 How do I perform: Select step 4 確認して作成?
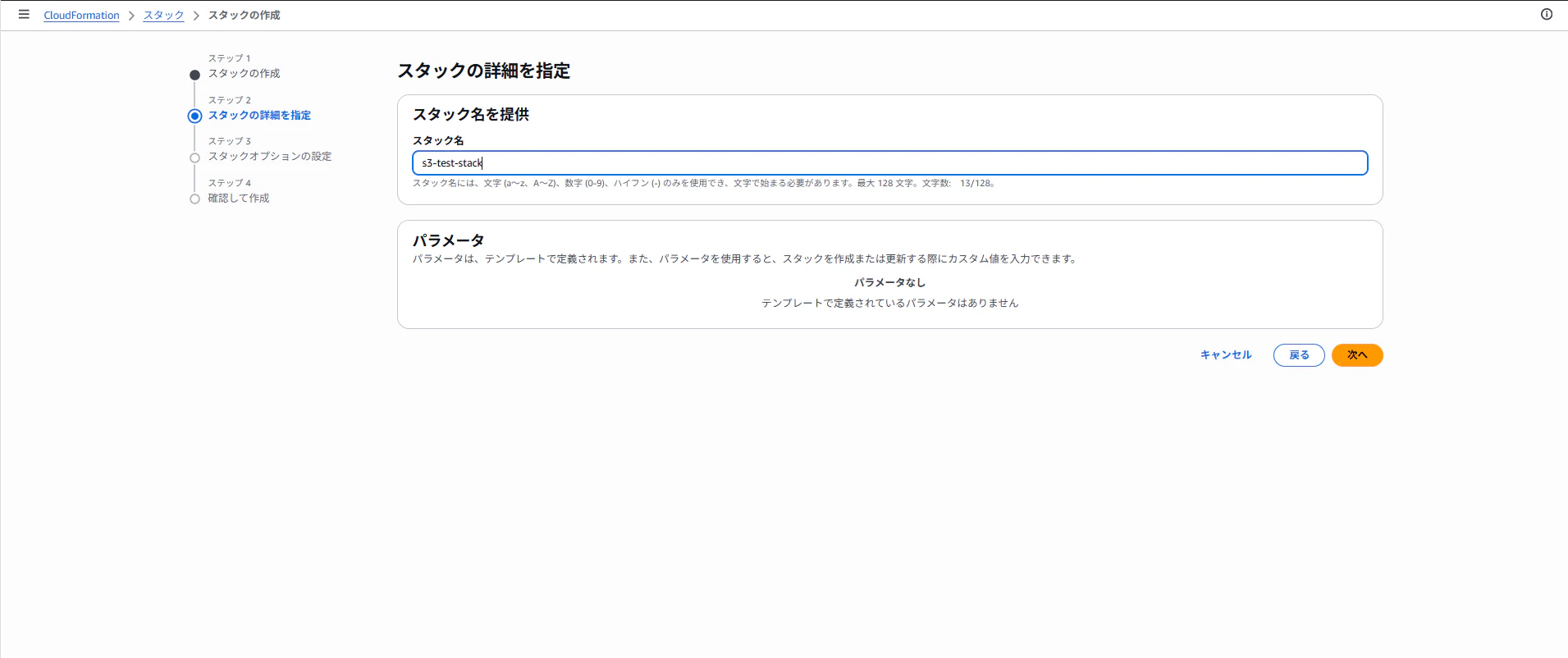[x=238, y=199]
